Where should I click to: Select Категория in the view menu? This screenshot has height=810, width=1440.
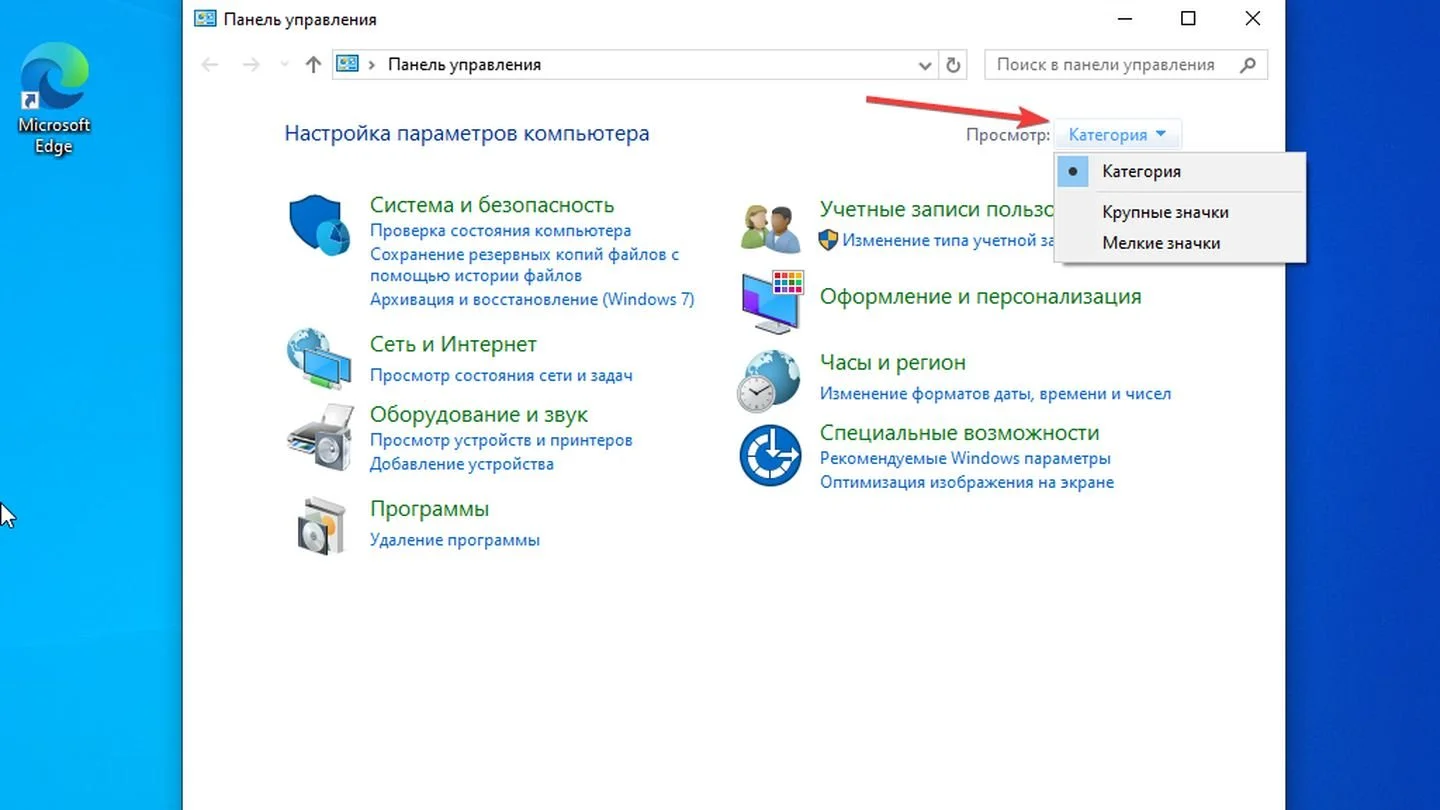point(1181,171)
